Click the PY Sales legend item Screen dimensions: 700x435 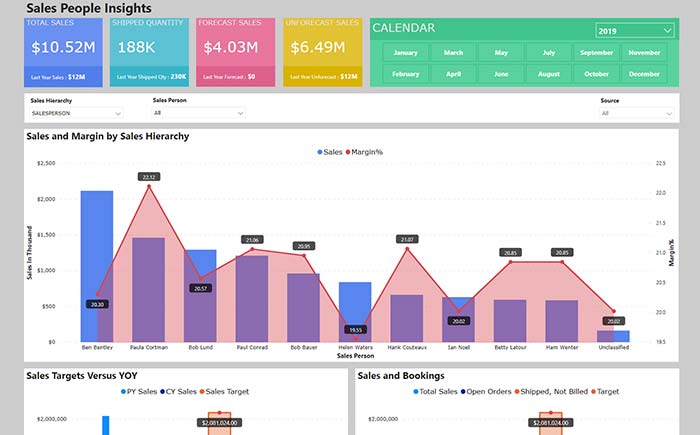click(139, 392)
